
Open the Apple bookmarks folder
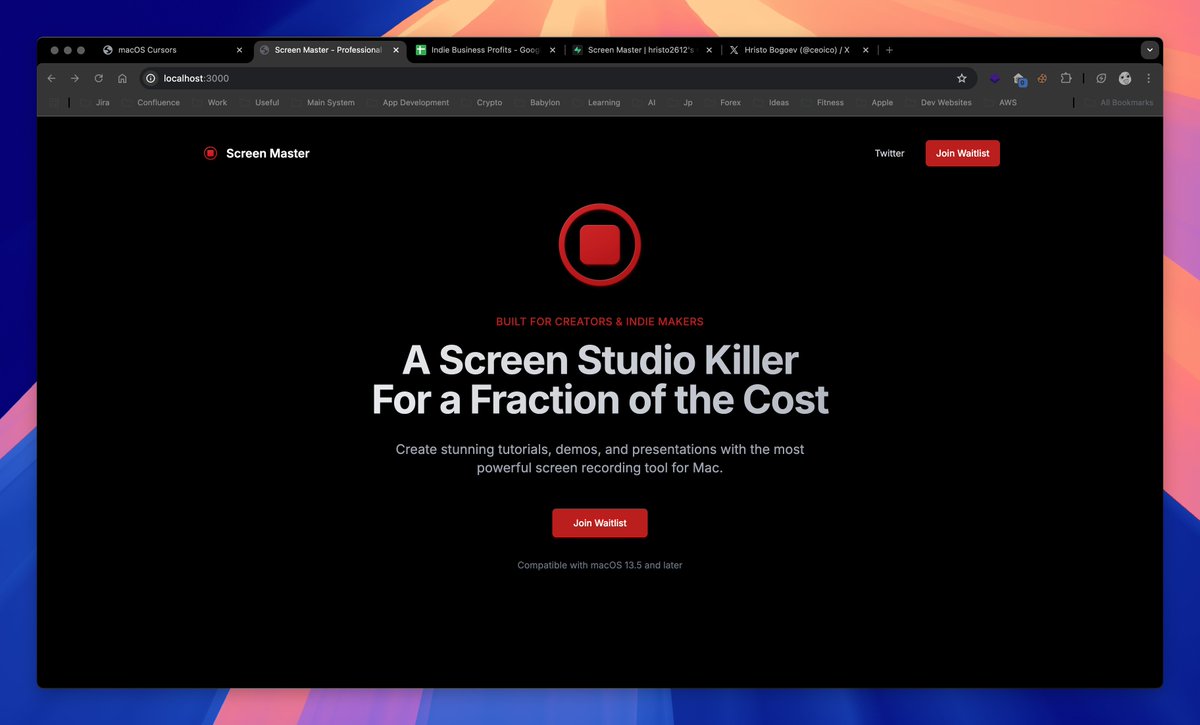873,102
